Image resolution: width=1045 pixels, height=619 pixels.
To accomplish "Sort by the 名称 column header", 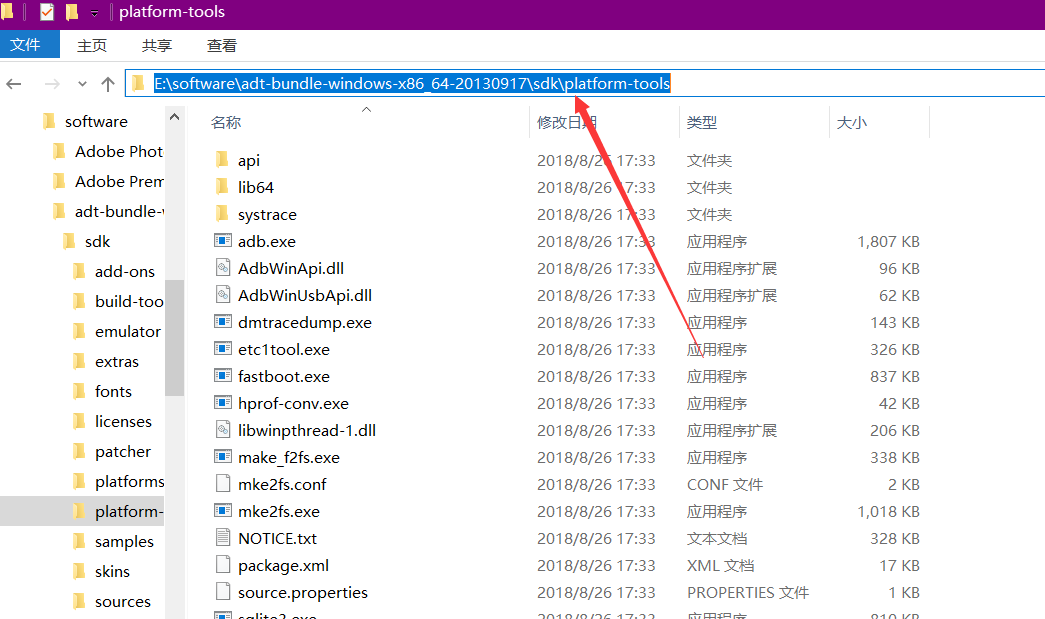I will [x=226, y=123].
